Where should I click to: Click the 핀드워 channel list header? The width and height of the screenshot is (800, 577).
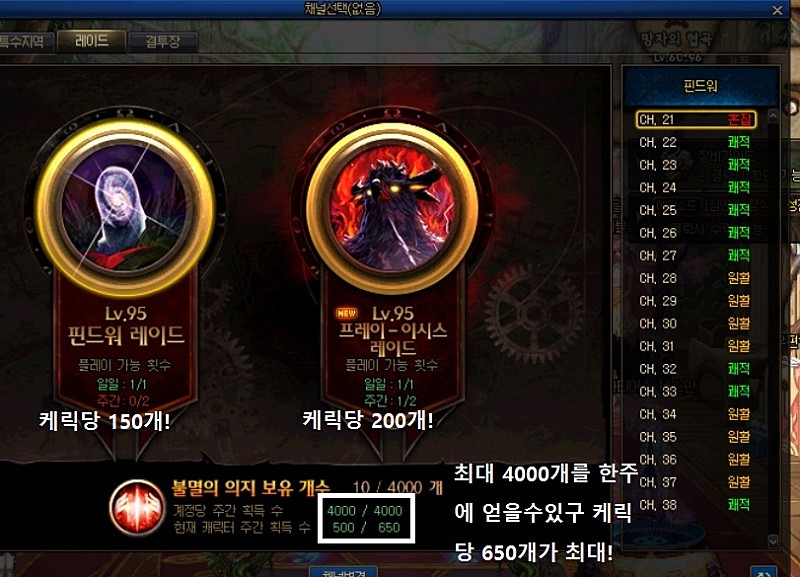701,86
